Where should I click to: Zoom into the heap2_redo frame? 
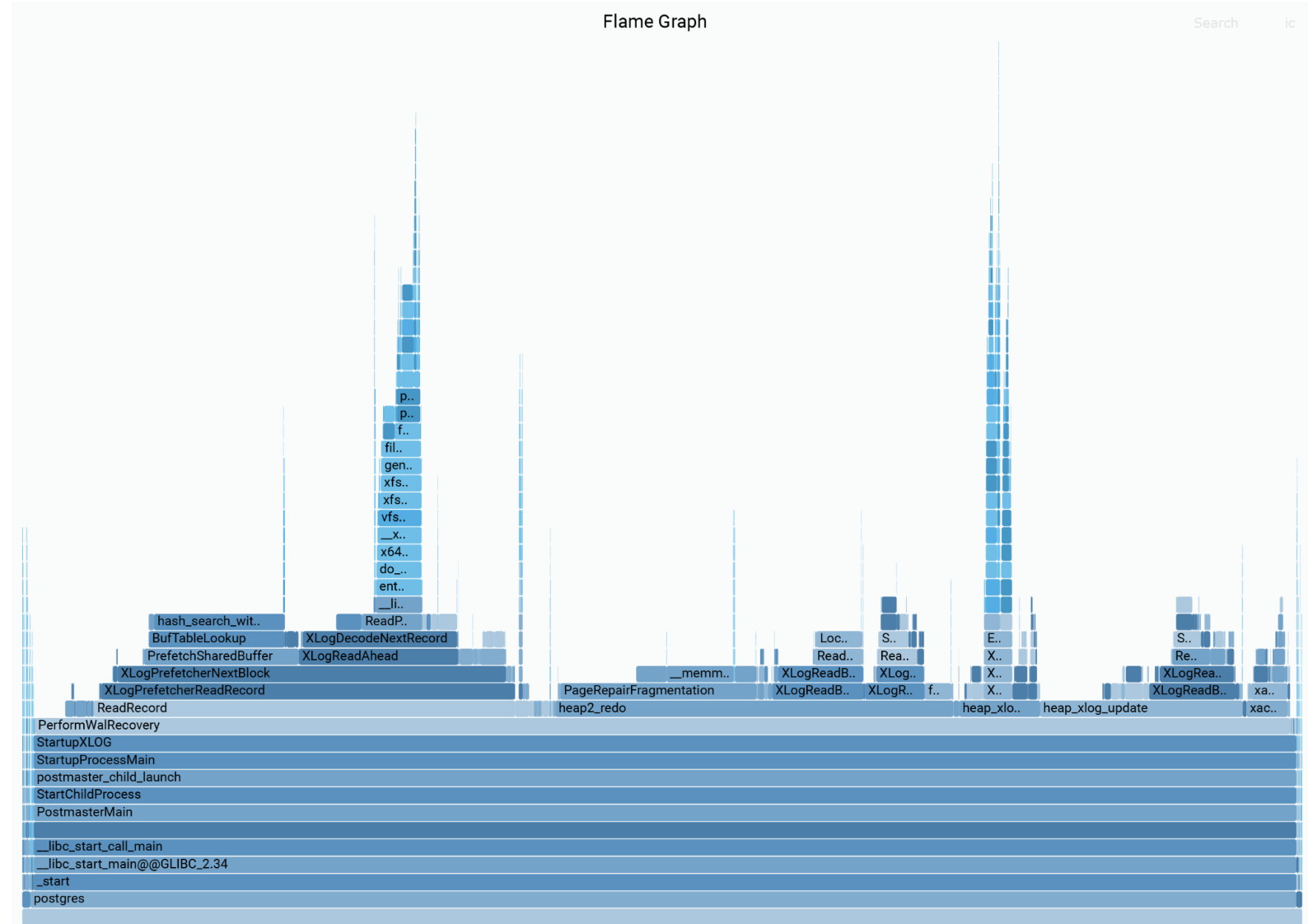(x=754, y=708)
